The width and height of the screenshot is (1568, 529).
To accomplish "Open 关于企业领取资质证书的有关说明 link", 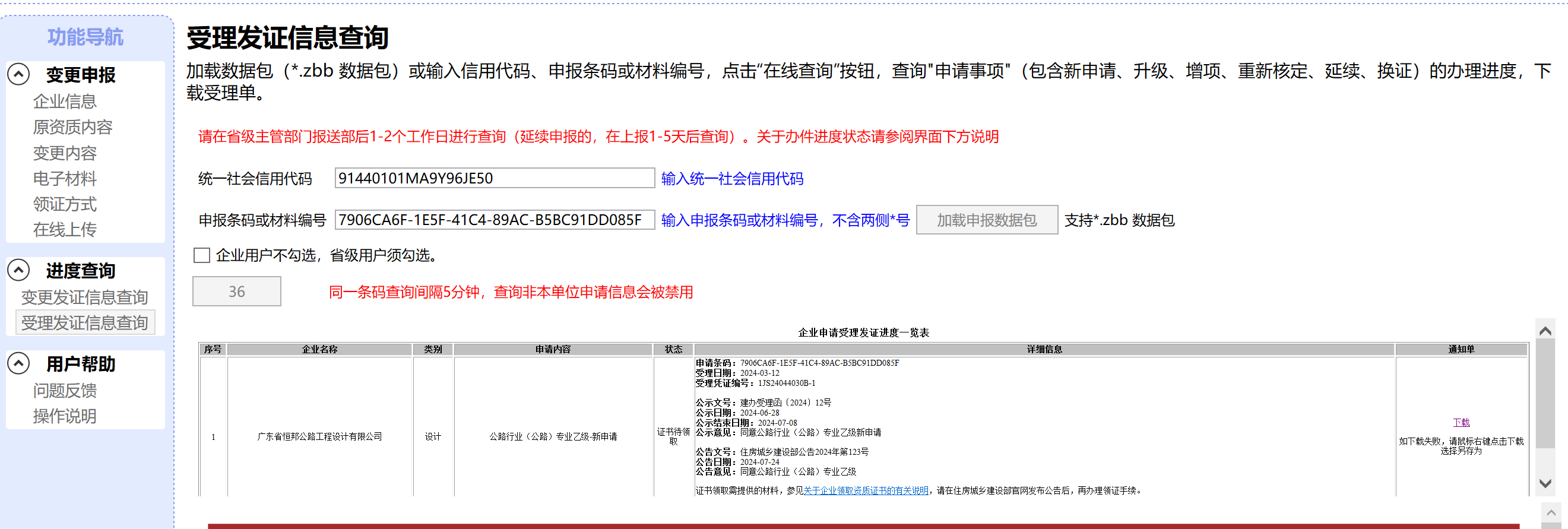I will tap(866, 490).
